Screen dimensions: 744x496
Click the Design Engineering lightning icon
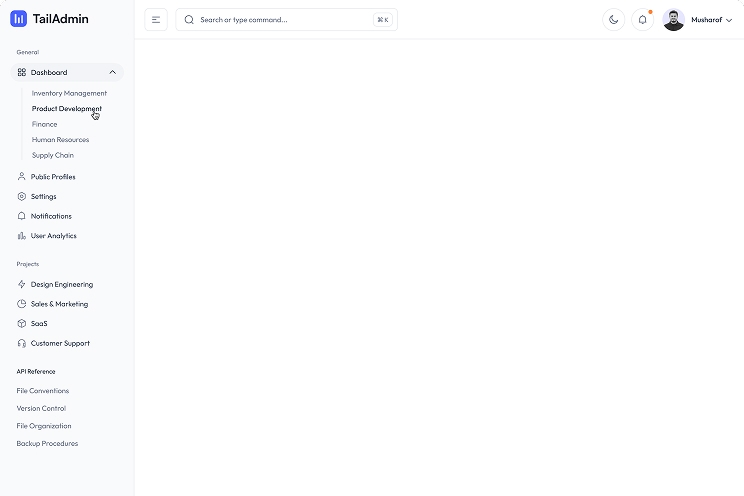coord(22,284)
